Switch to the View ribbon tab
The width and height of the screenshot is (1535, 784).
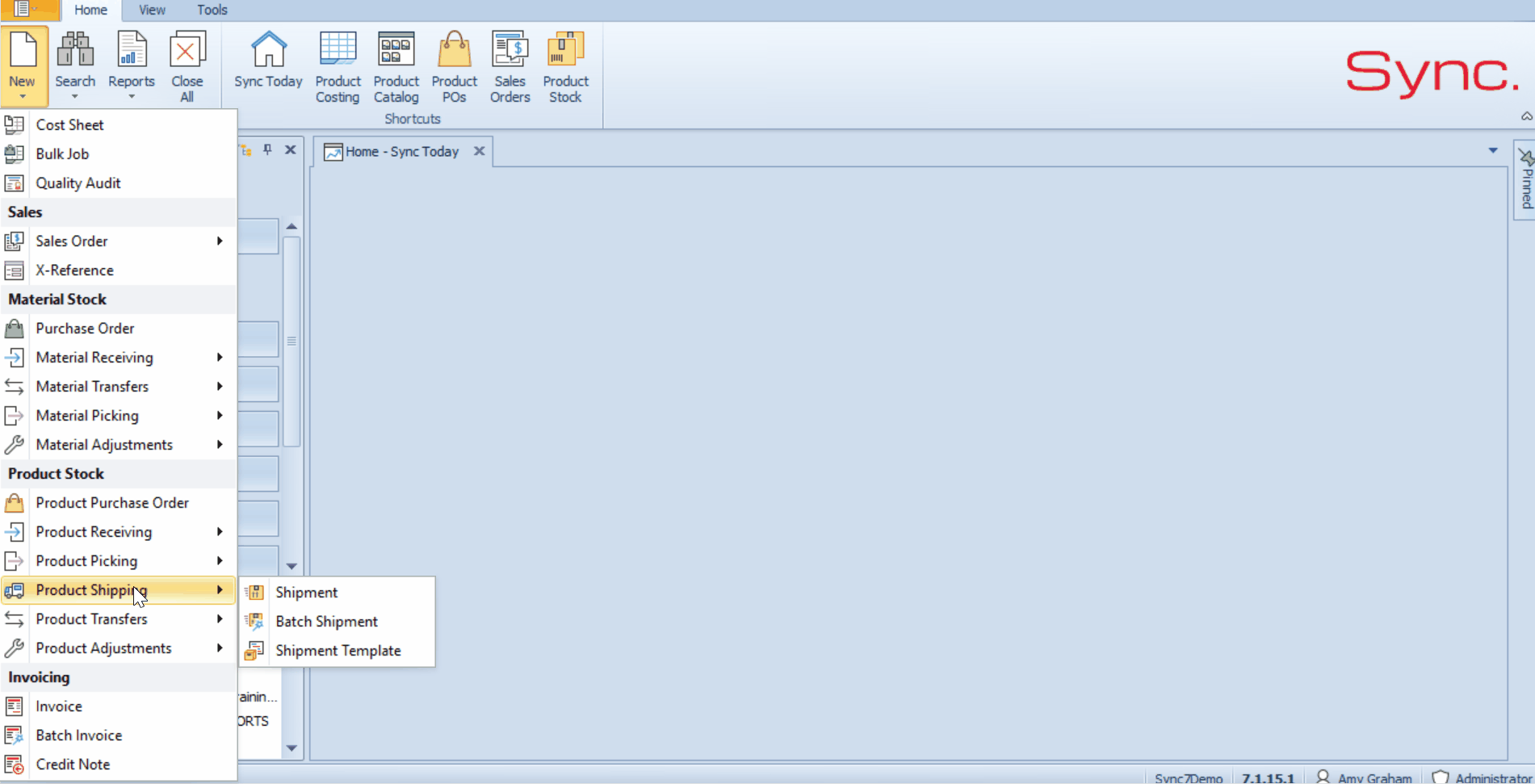point(152,10)
